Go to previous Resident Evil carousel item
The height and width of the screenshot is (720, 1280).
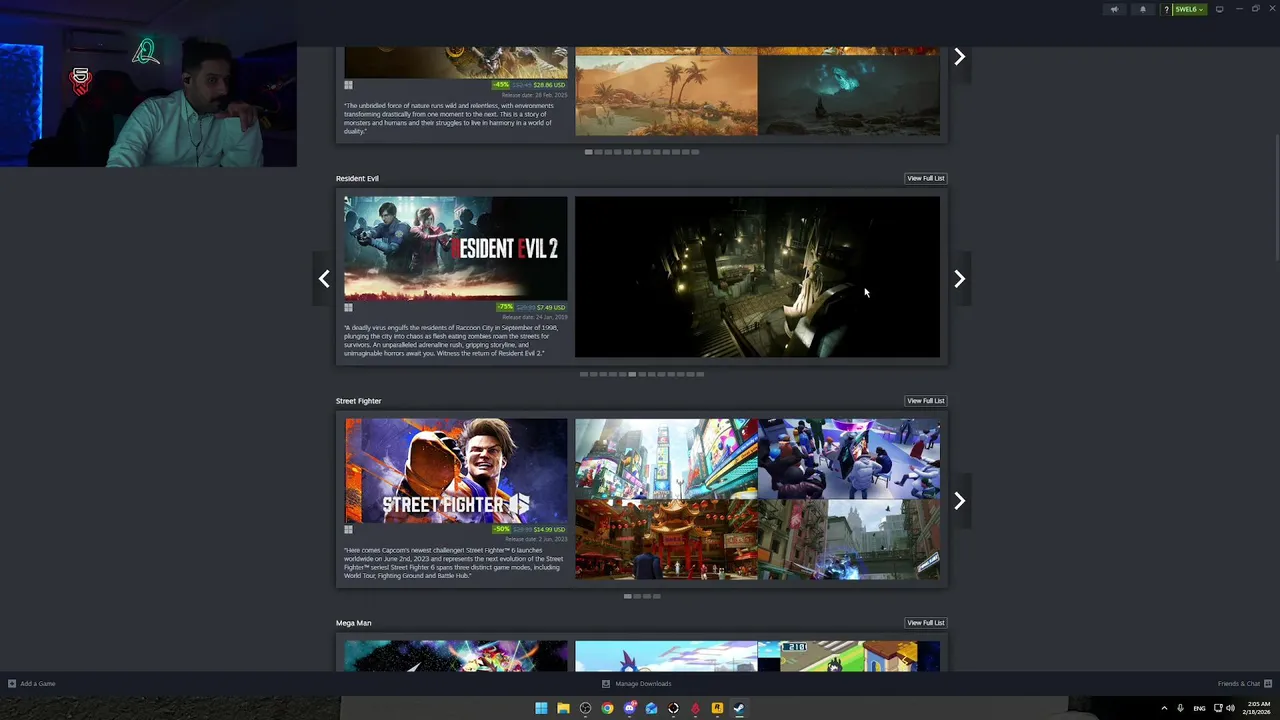[323, 279]
